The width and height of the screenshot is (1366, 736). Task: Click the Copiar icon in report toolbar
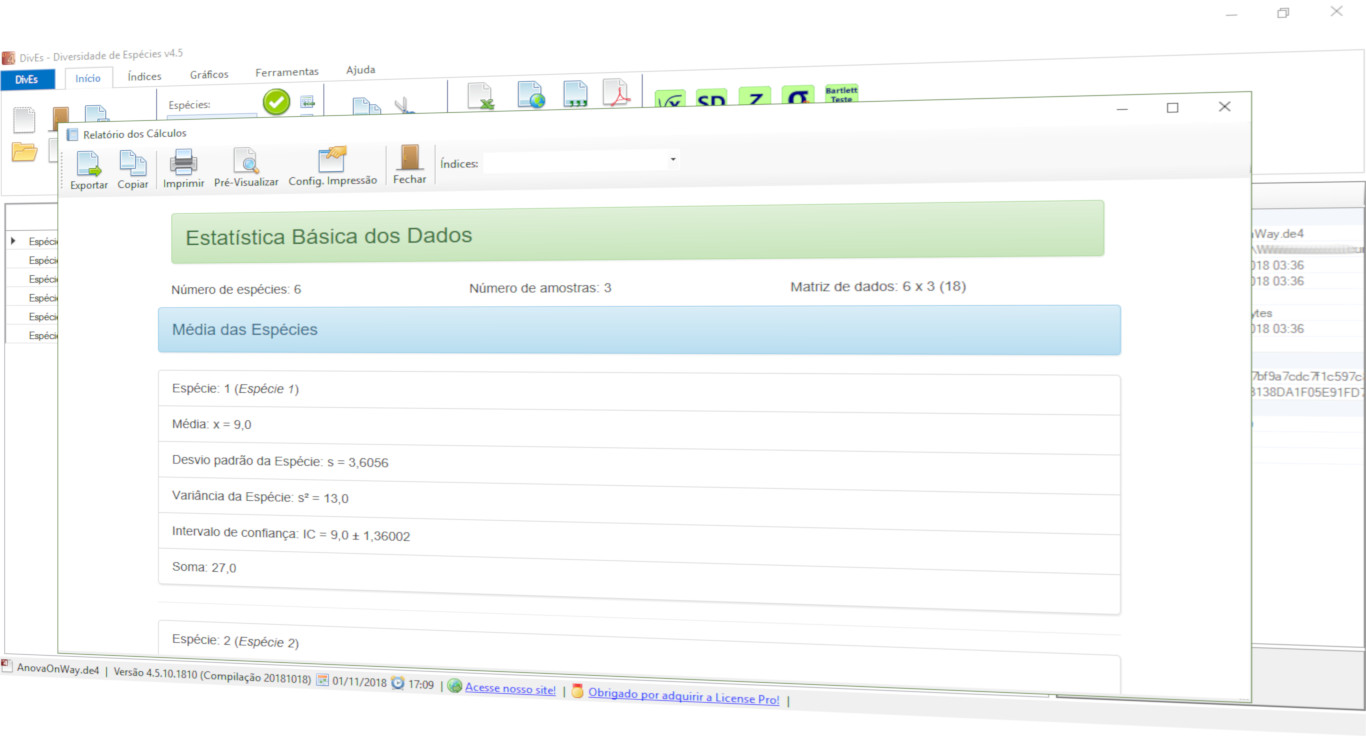(x=132, y=163)
